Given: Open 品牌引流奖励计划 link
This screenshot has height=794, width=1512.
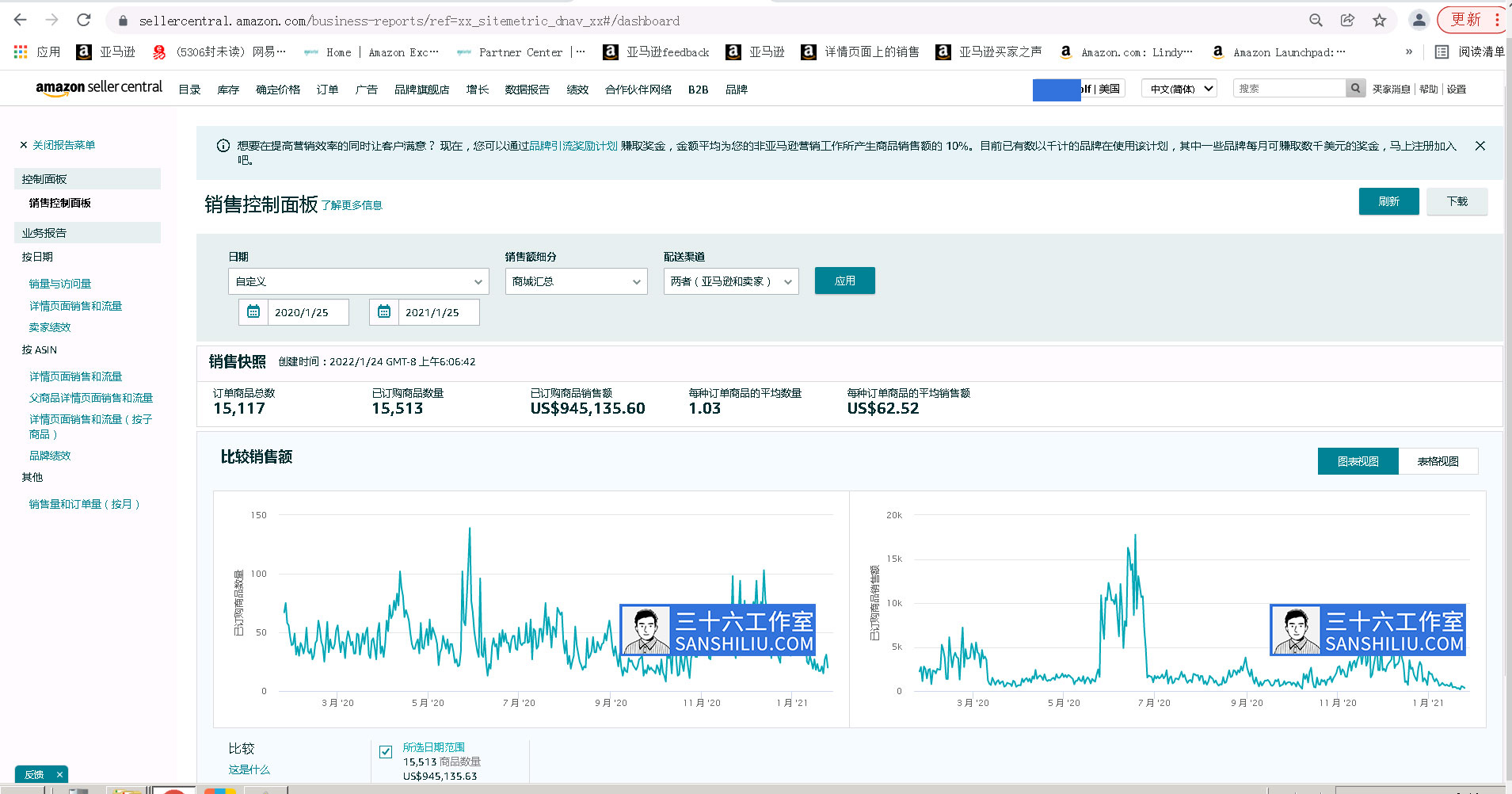Looking at the screenshot, I should coord(573,146).
